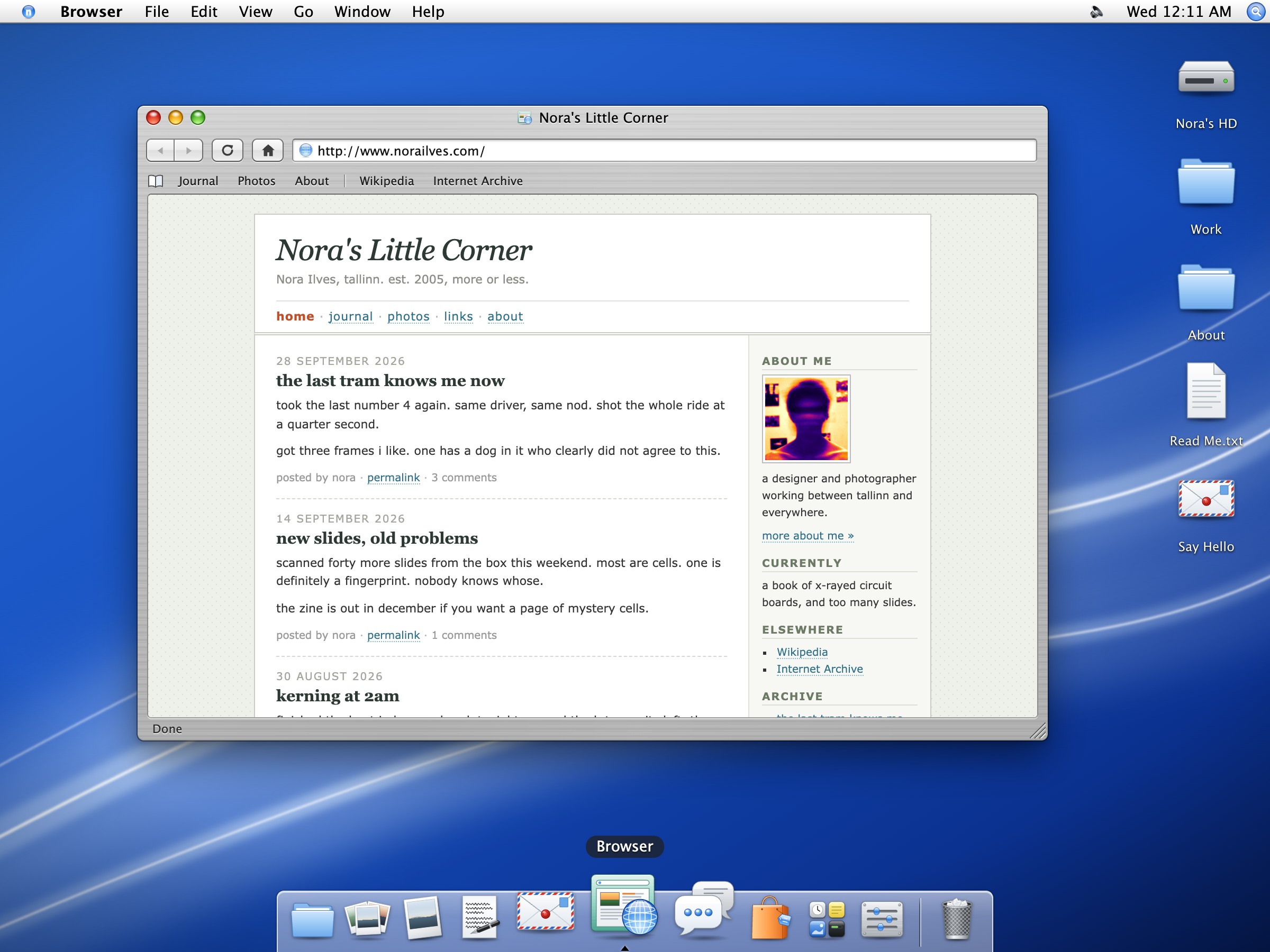Open the Wikipedia bookmark in bookmarks bar
This screenshot has height=952, width=1270.
click(x=386, y=181)
